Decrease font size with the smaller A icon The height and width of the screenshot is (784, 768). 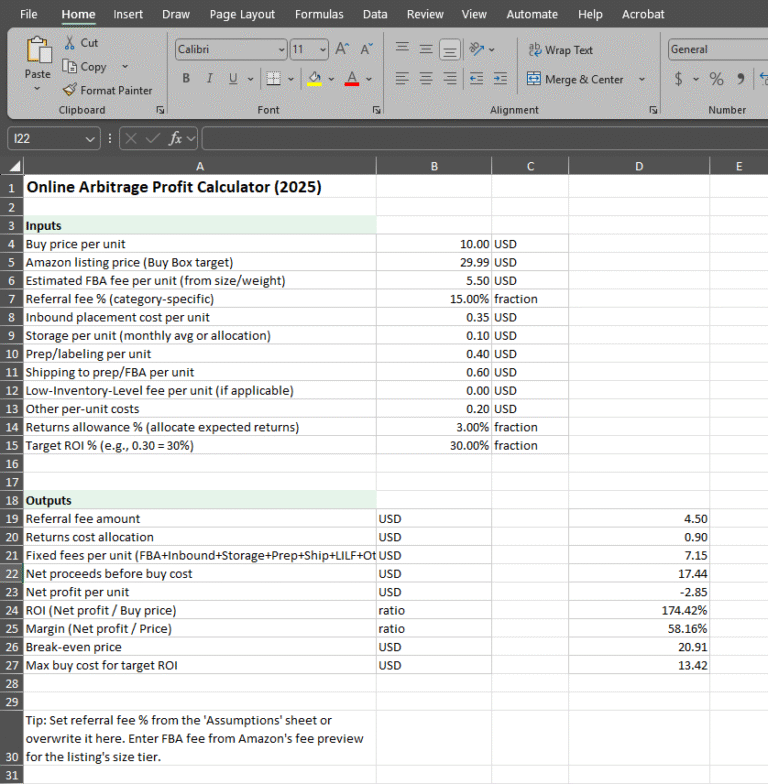(x=366, y=49)
